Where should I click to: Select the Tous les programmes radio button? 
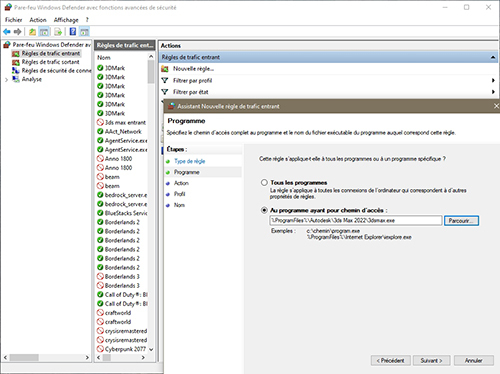coord(264,183)
